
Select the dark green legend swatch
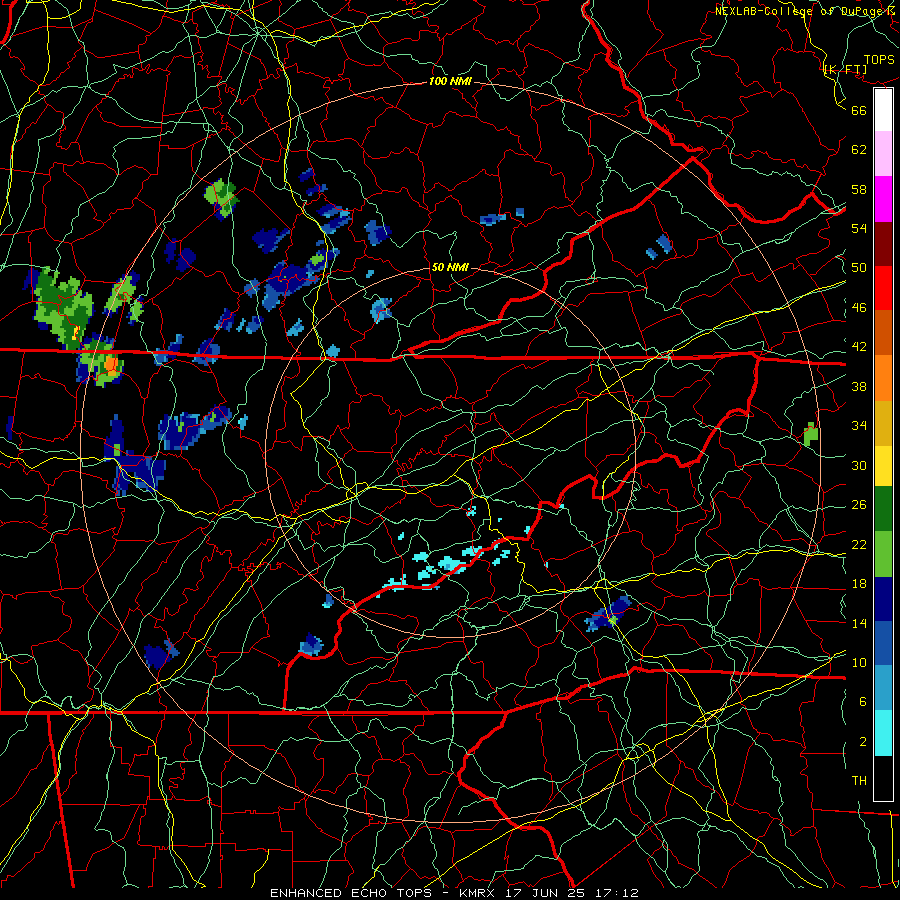coord(883,509)
